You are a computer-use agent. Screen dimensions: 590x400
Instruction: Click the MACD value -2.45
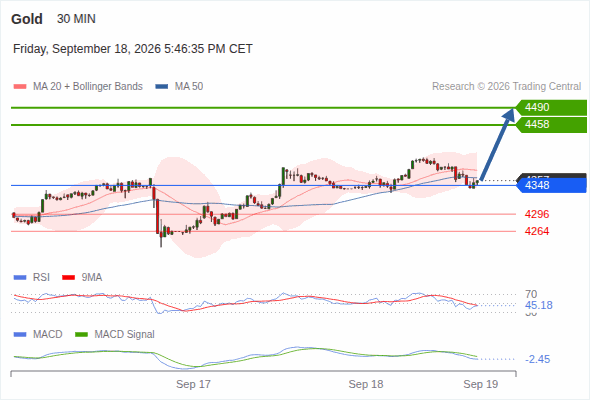pos(537,359)
